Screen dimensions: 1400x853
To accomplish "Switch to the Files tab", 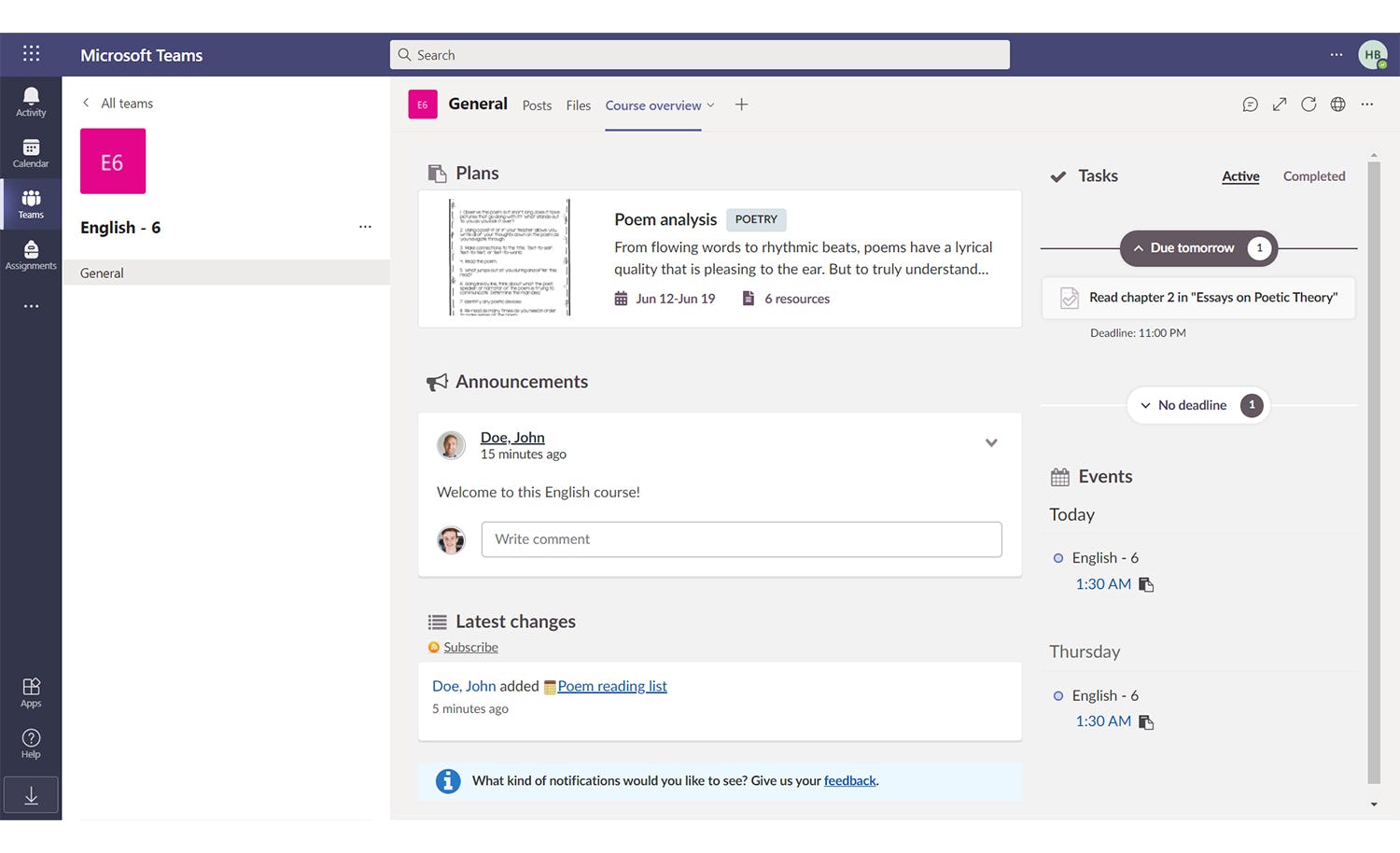I will 579,105.
